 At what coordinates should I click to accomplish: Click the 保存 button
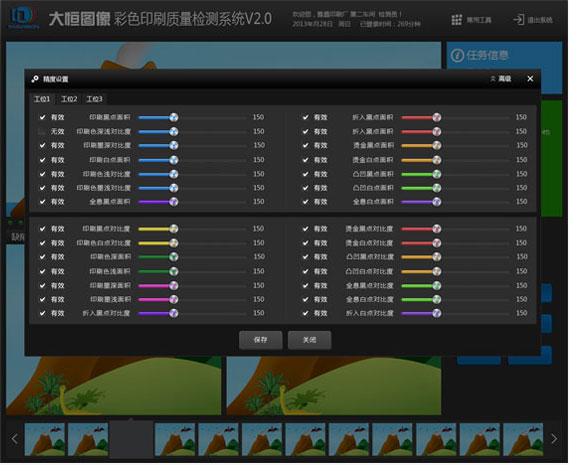pos(261,340)
